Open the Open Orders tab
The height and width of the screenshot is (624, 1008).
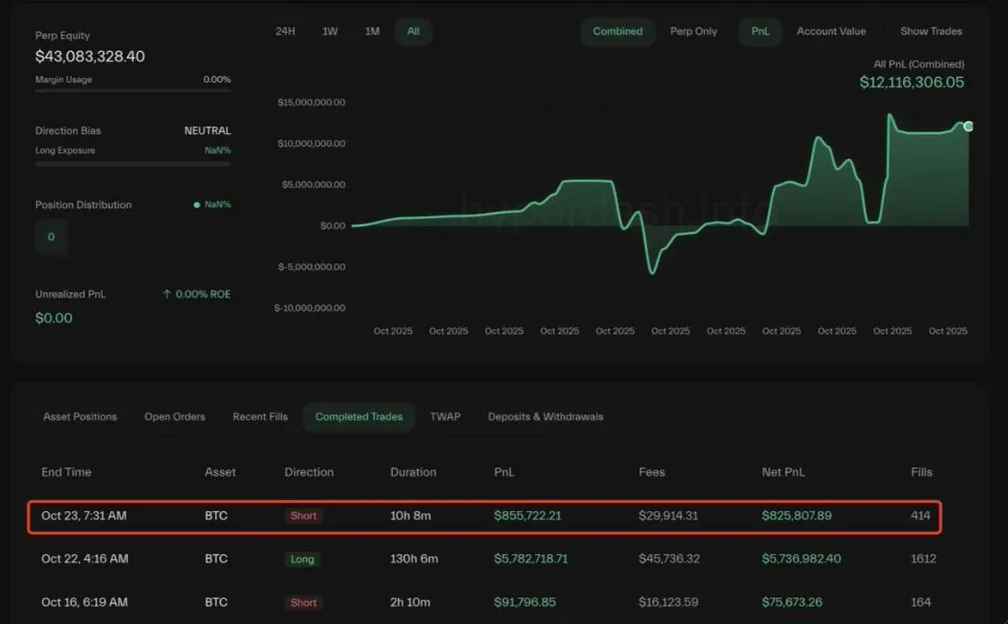pyautogui.click(x=174, y=417)
